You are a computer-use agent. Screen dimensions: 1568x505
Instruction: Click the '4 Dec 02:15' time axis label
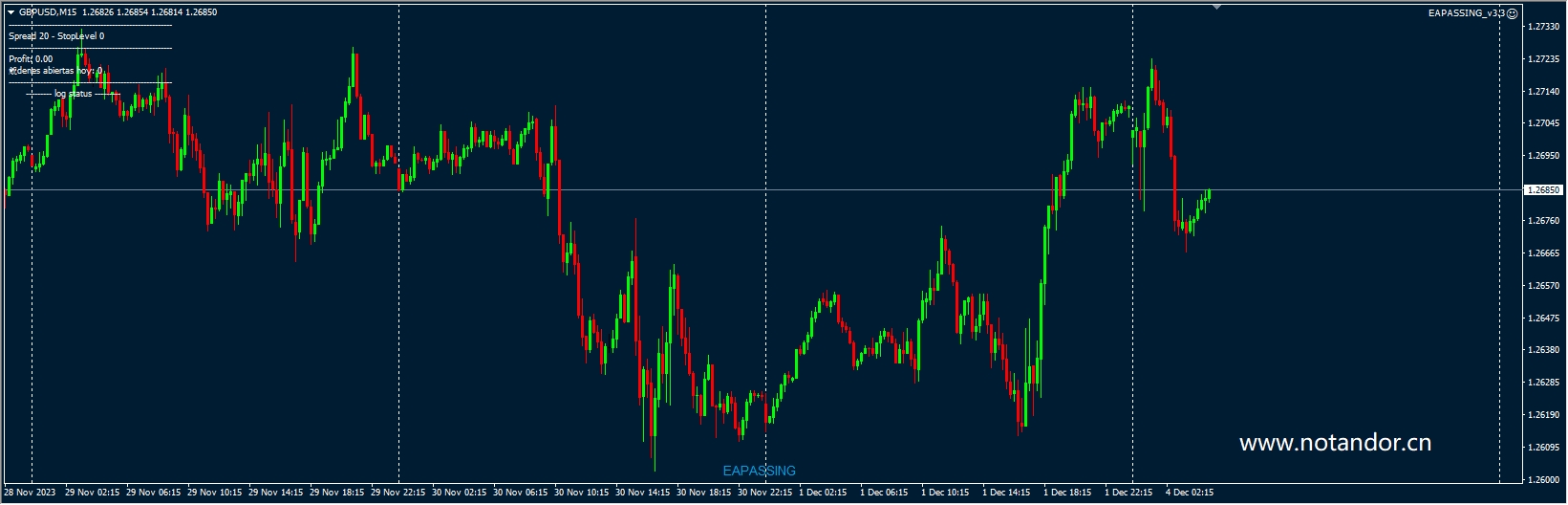click(x=1190, y=494)
